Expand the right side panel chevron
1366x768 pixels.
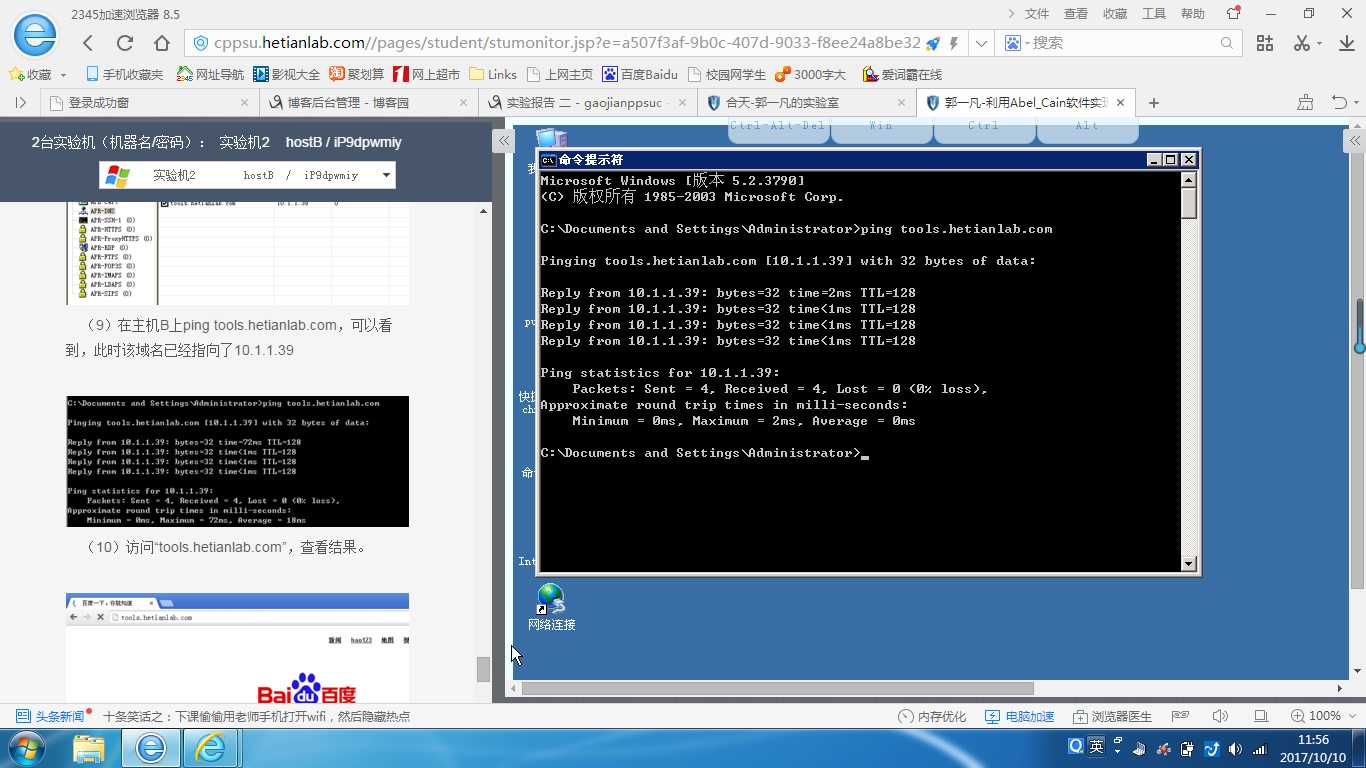(x=1356, y=141)
